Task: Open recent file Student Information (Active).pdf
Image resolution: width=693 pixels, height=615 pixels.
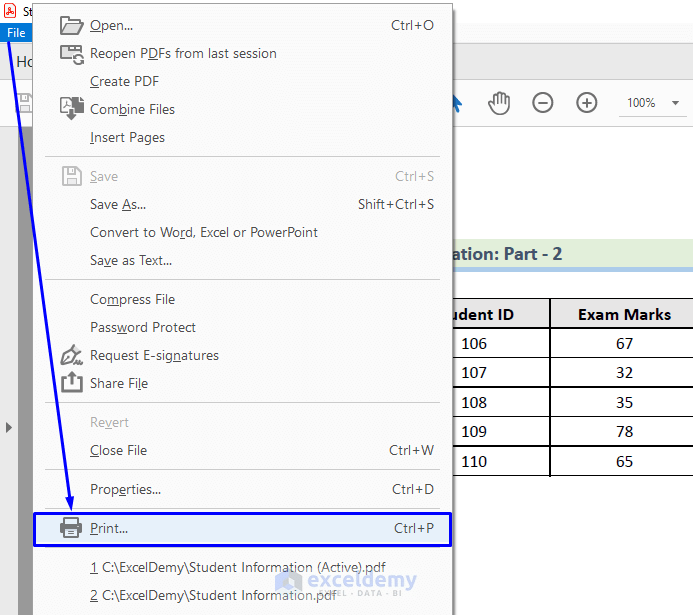Action: click(x=243, y=567)
